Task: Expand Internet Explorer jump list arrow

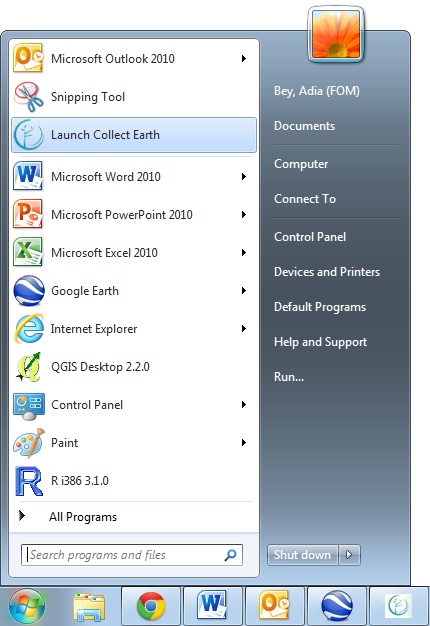Action: [x=244, y=329]
